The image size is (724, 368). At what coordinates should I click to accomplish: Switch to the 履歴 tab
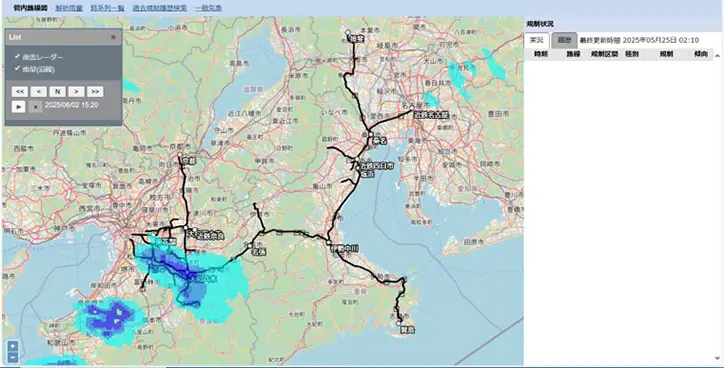coord(564,40)
